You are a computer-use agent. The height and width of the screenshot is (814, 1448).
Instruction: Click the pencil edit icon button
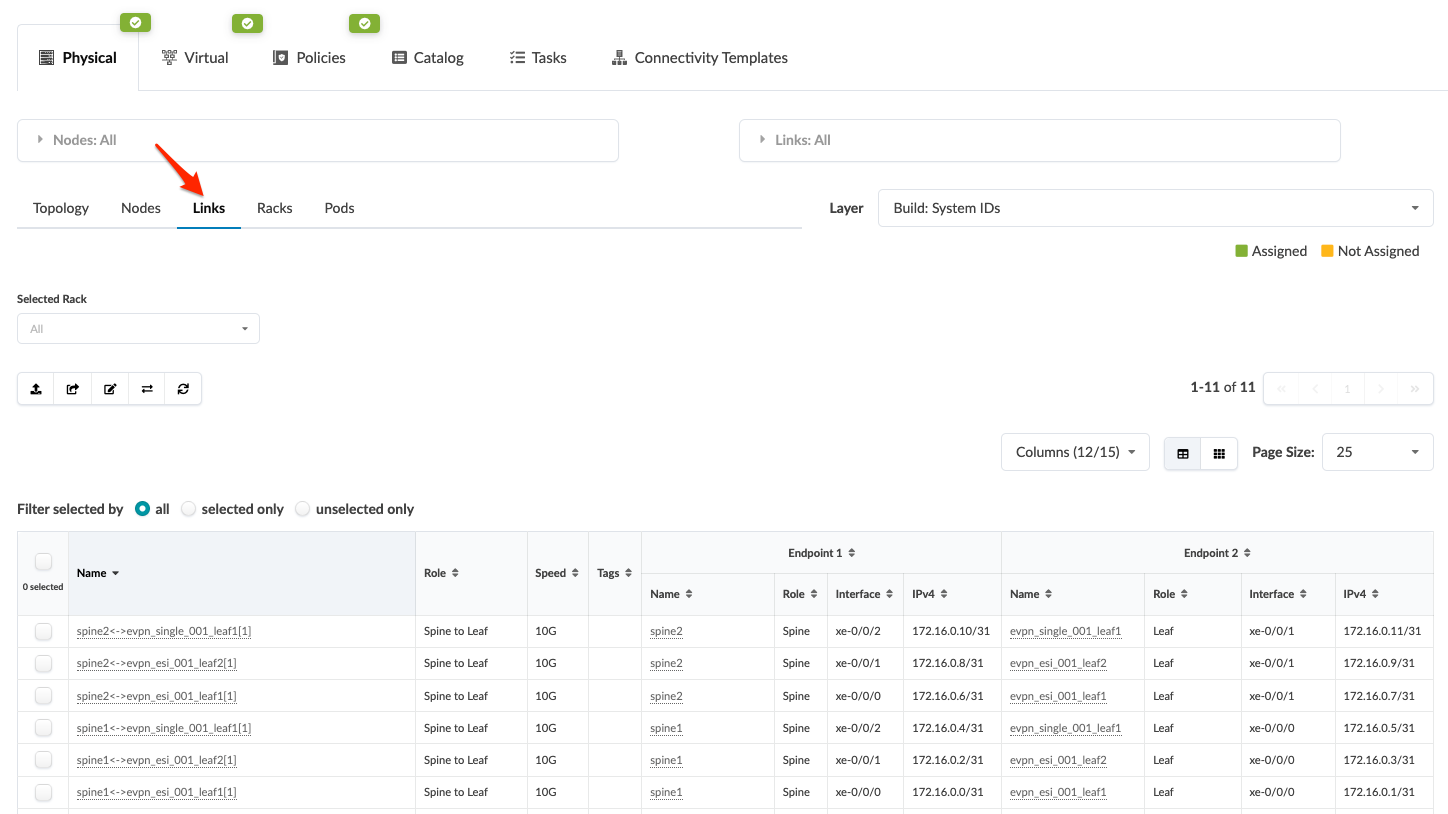point(110,389)
